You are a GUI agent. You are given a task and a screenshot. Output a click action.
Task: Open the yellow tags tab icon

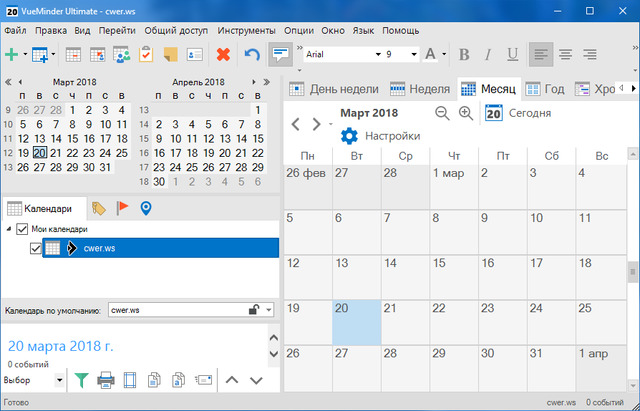click(x=98, y=209)
